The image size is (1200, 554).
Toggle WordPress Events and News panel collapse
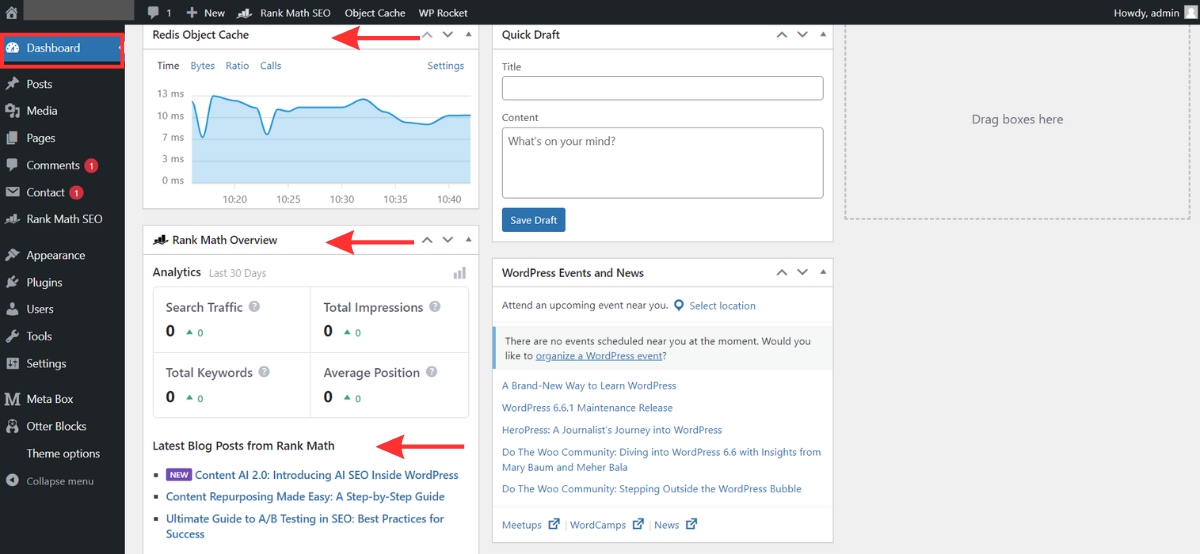pos(823,272)
